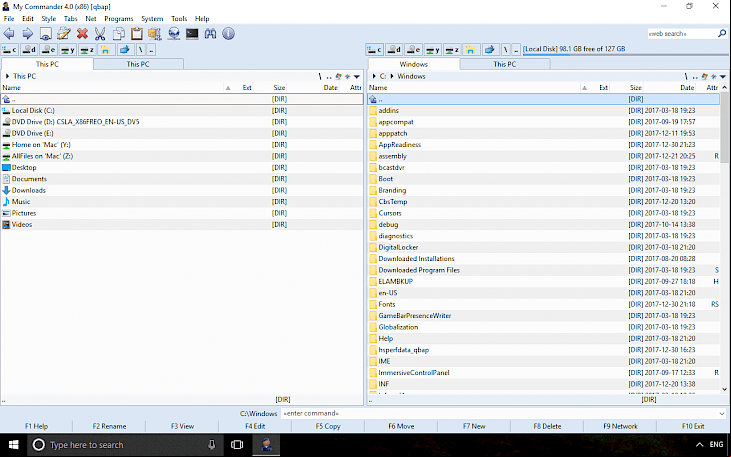Screen dimensions: 731x457
Task: Click the right panel vertical scrollbar
Action: coord(724,238)
